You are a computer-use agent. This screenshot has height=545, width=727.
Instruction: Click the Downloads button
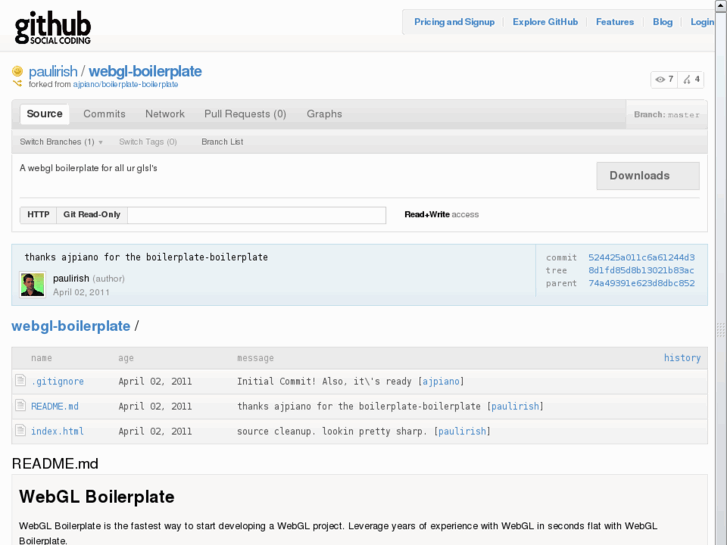pyautogui.click(x=648, y=176)
